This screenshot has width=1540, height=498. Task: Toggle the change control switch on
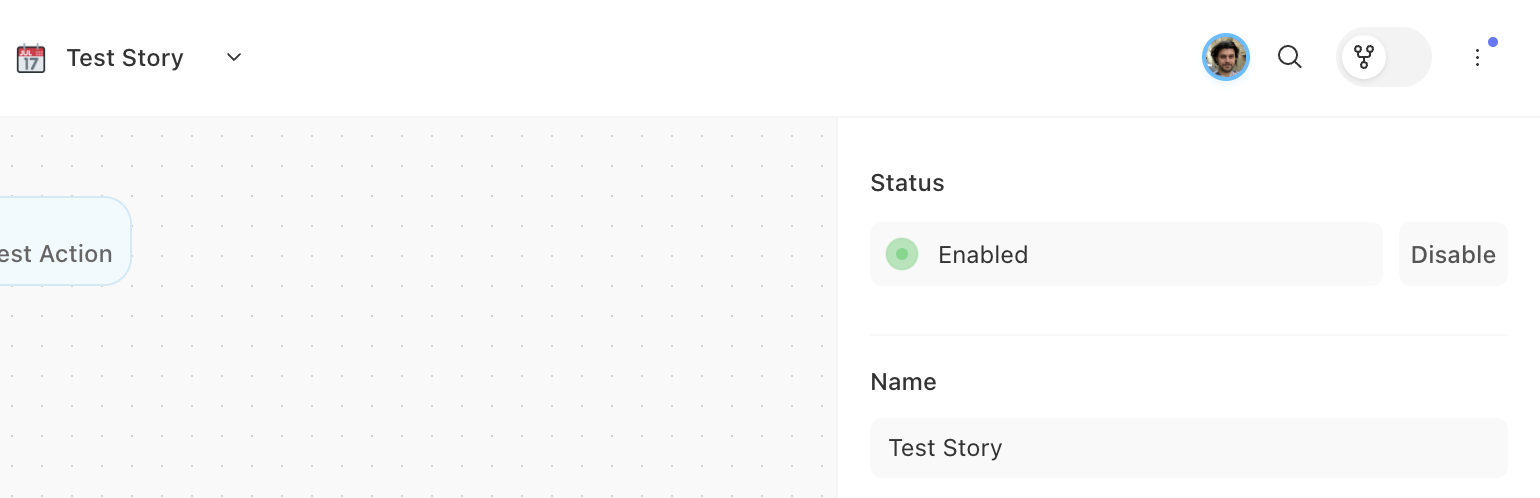pos(1384,57)
